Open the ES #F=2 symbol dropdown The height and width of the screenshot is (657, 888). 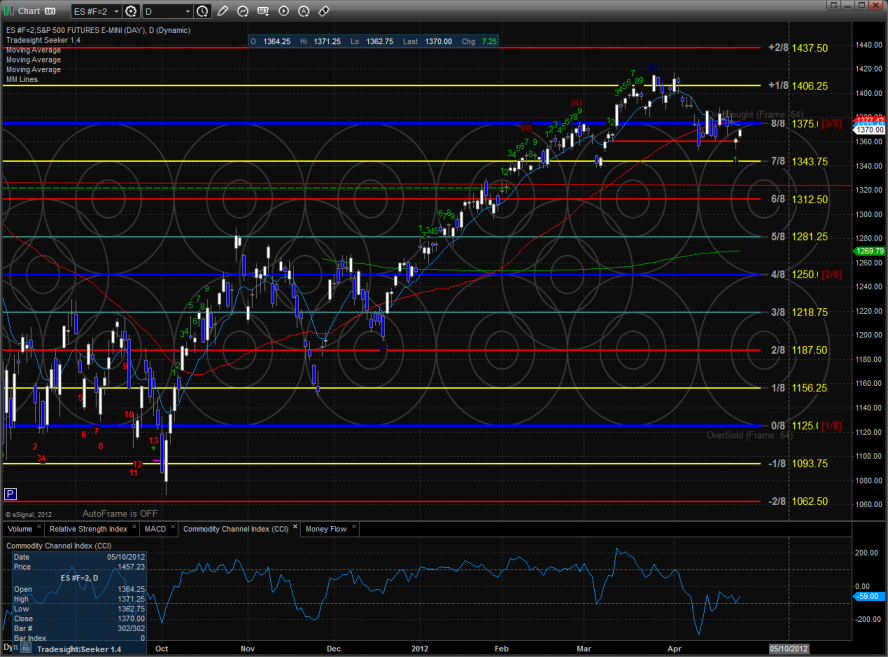click(95, 11)
